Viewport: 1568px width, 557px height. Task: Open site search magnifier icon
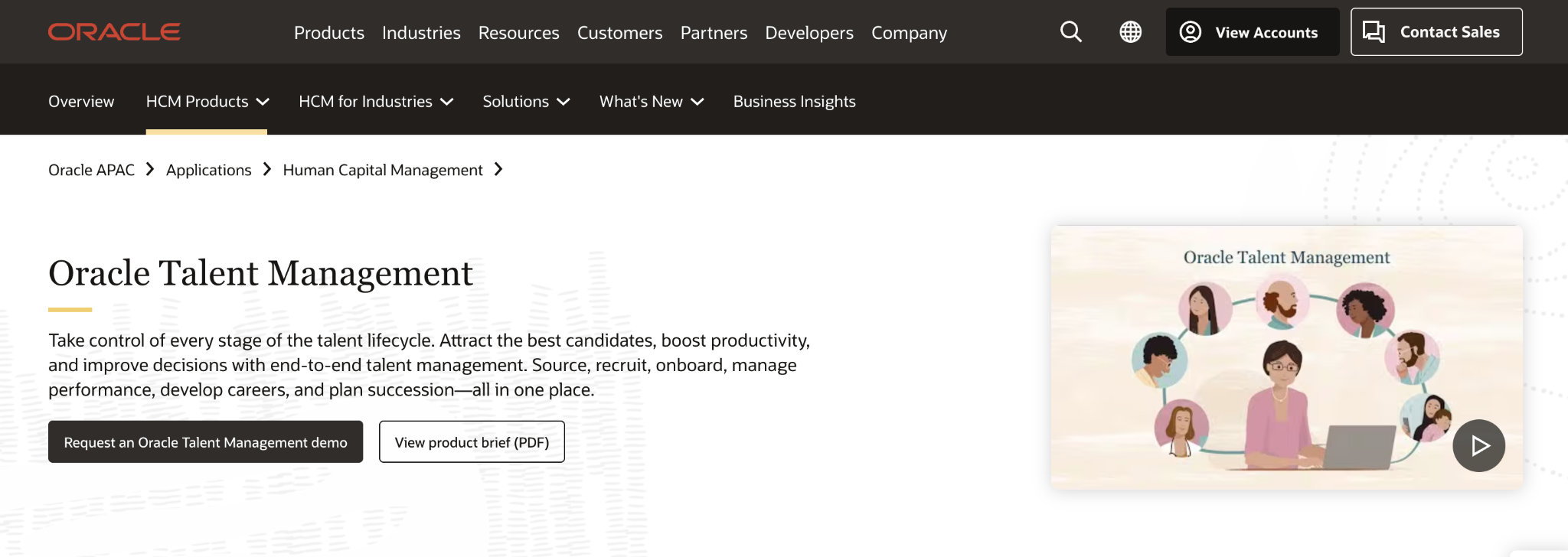[x=1071, y=32]
